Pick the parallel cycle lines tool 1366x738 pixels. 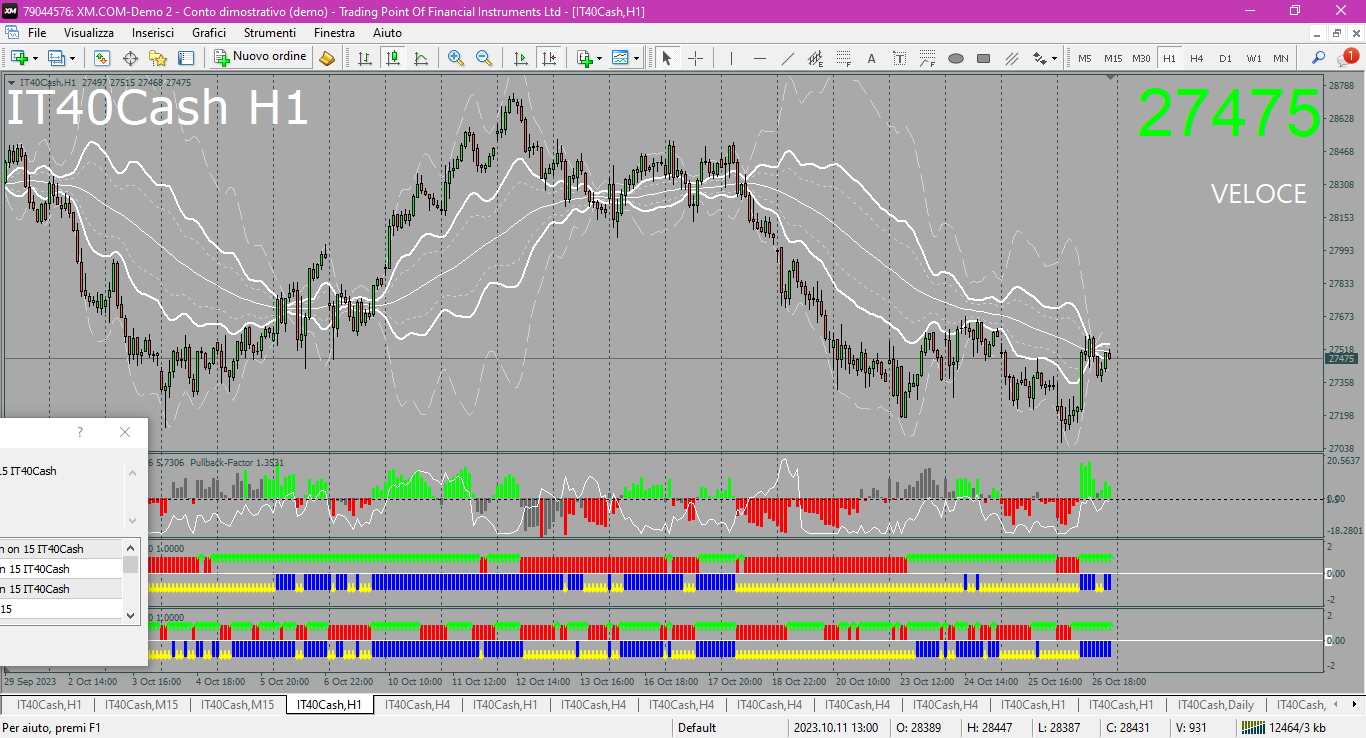tap(1011, 58)
